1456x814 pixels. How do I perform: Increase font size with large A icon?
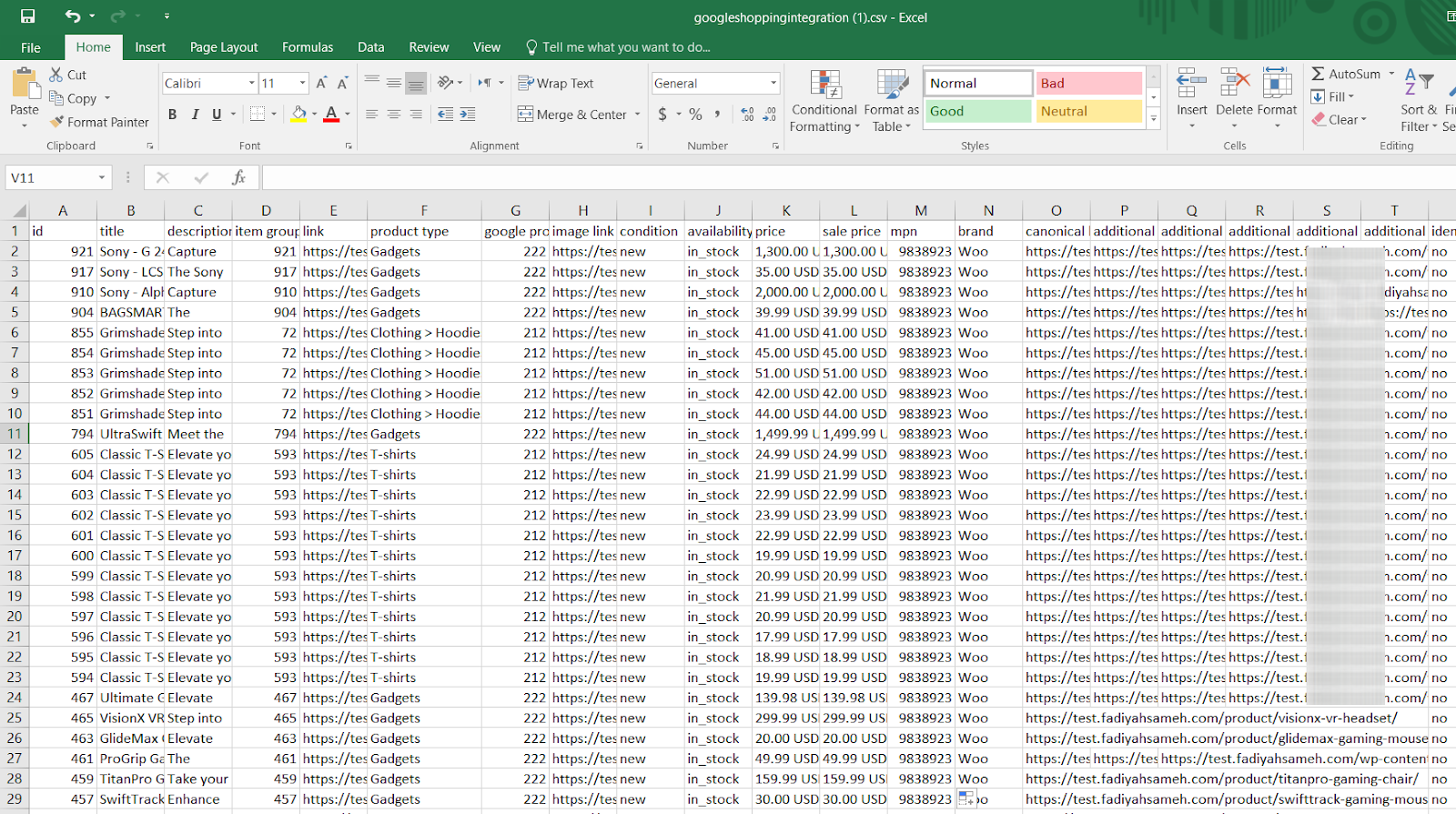(x=321, y=83)
